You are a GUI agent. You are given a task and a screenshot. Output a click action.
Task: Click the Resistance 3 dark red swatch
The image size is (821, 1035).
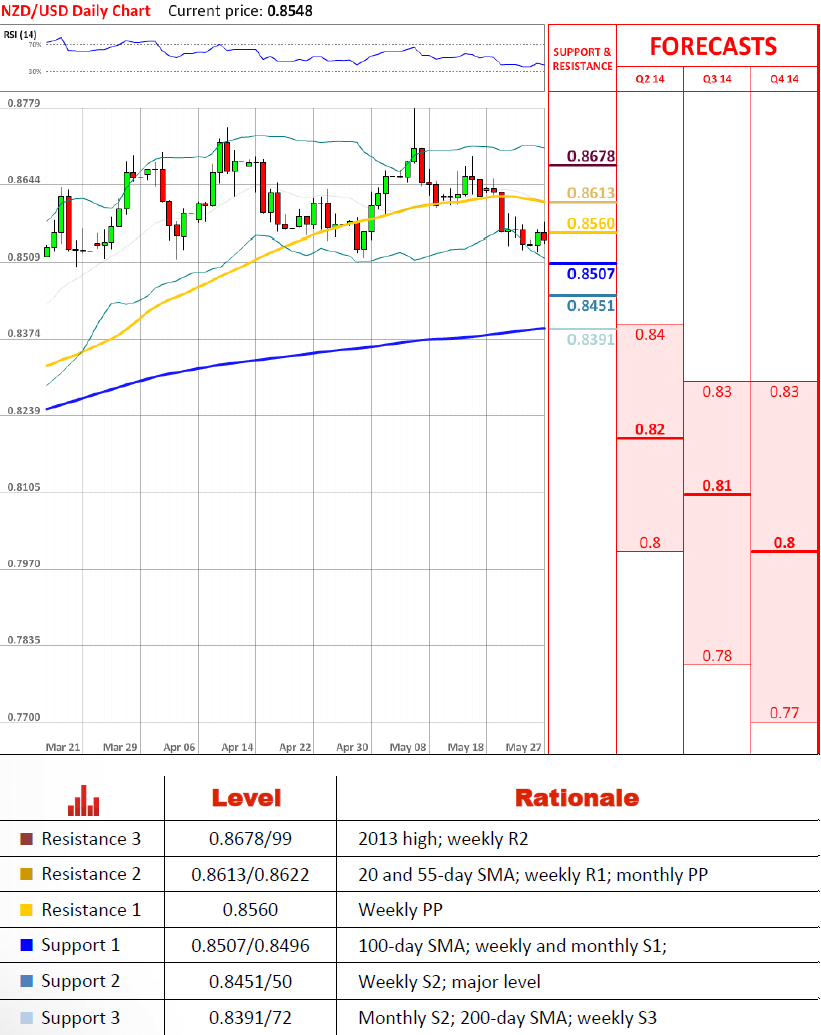(x=26, y=839)
